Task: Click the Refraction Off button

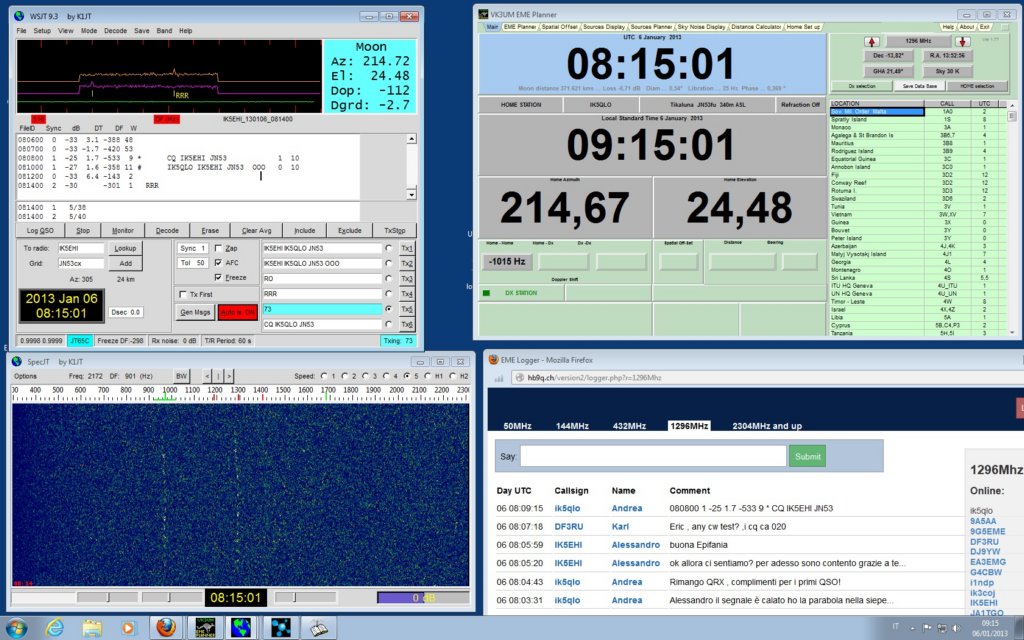Action: click(x=800, y=104)
